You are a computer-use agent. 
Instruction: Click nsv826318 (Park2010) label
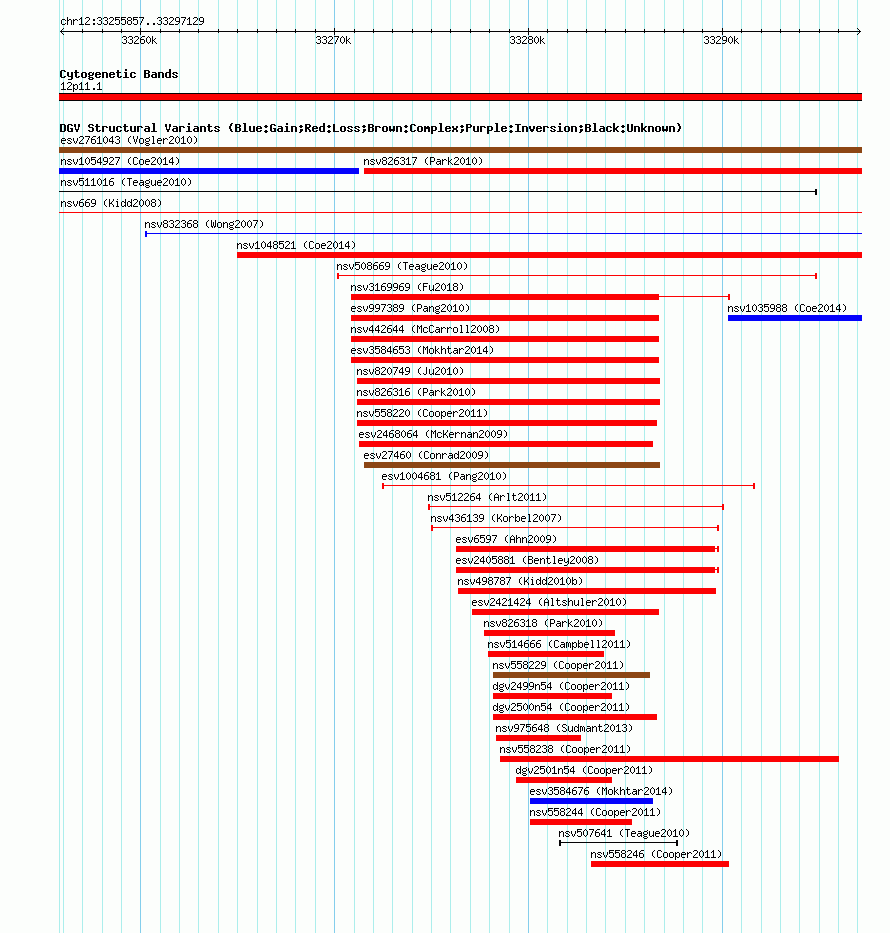[543, 624]
